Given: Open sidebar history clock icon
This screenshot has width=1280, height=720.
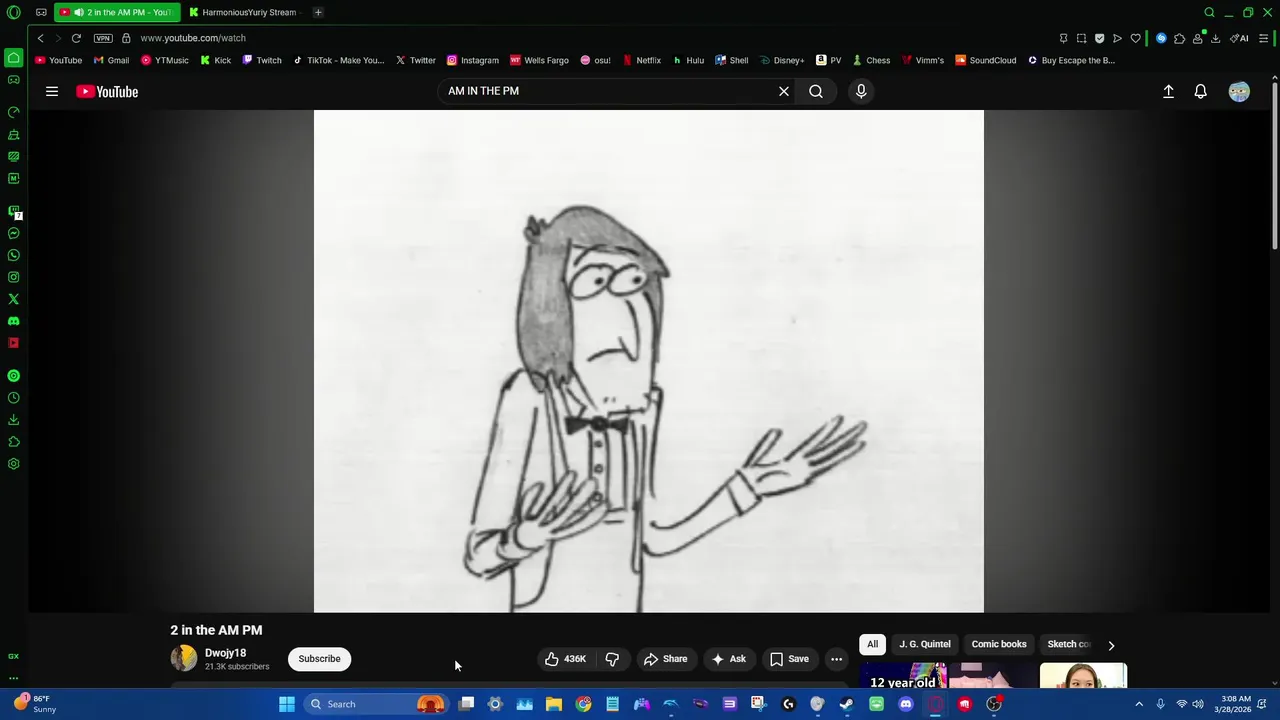Looking at the screenshot, I should point(13,398).
